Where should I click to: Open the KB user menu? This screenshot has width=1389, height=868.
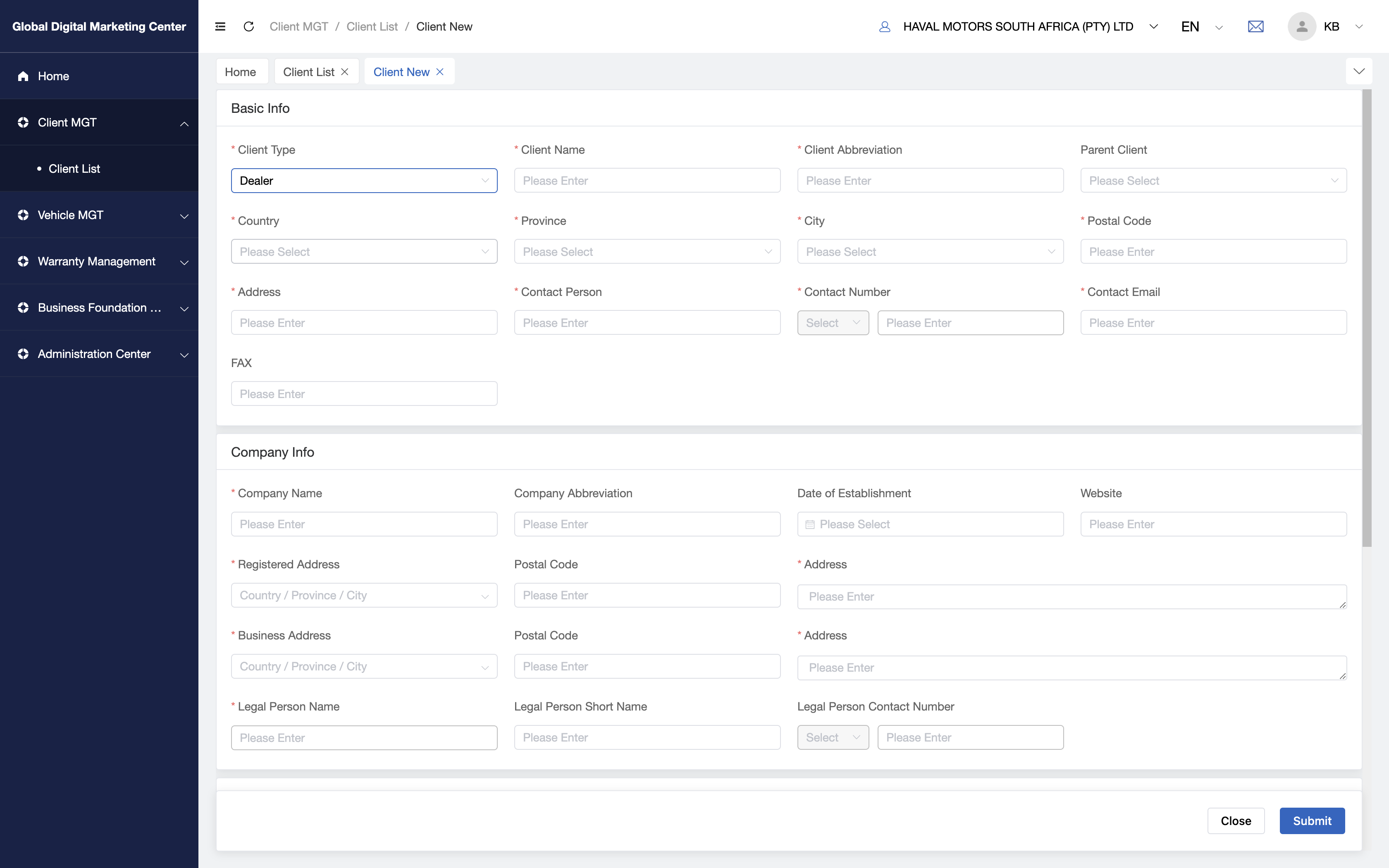click(x=1343, y=26)
